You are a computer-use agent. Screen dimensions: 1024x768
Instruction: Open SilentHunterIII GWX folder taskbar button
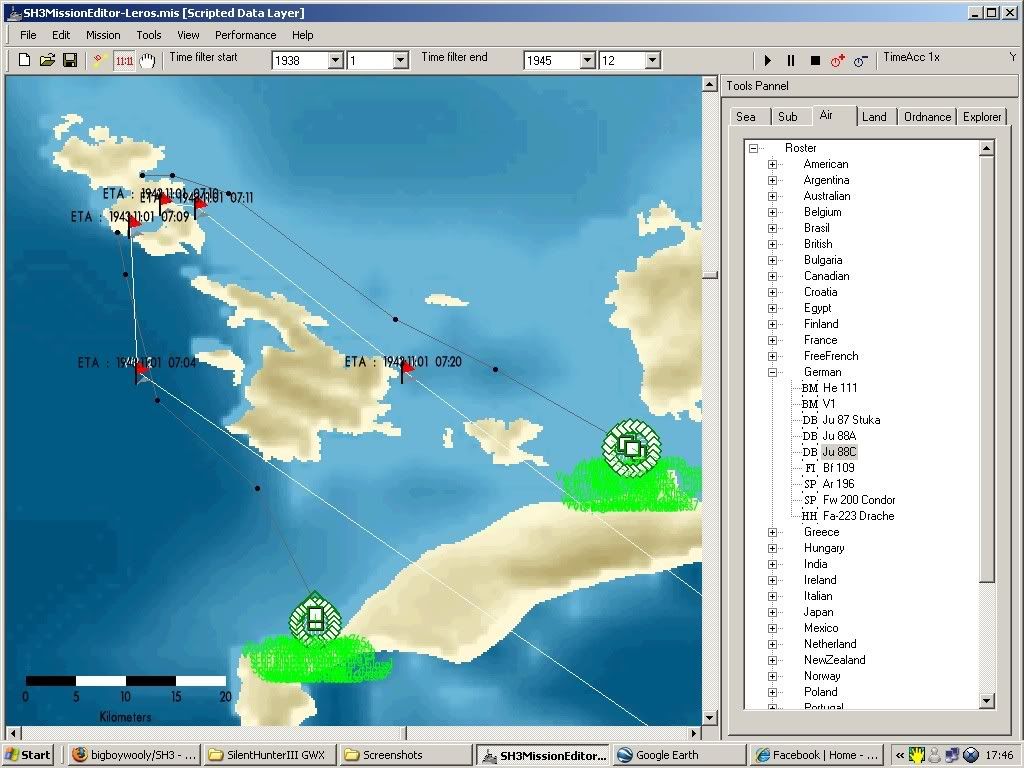[270, 755]
